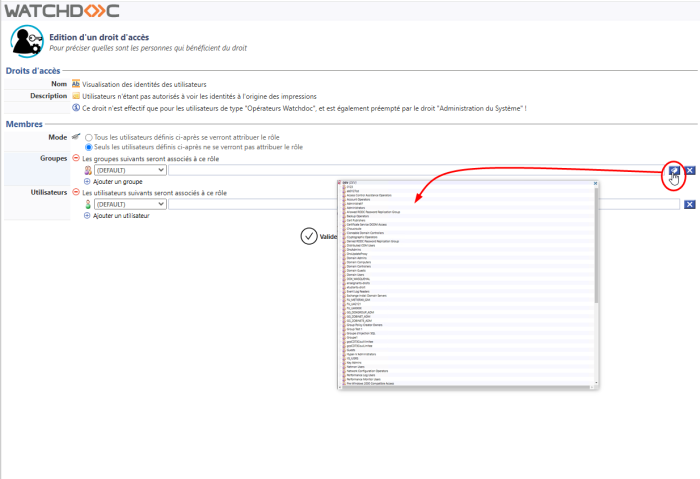Image resolution: width=700 pixels, height=479 pixels.
Task: Click the Ajouter un utilisateur link
Action: point(121,215)
